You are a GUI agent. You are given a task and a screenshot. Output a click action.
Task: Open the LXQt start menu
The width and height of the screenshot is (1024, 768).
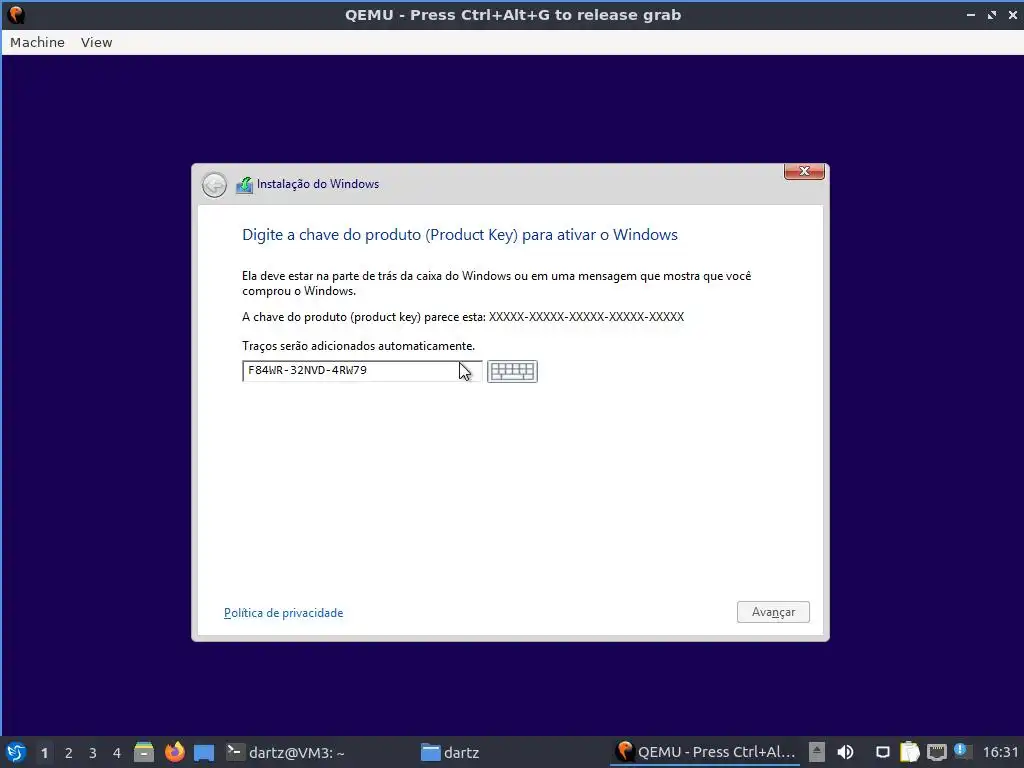[x=16, y=752]
